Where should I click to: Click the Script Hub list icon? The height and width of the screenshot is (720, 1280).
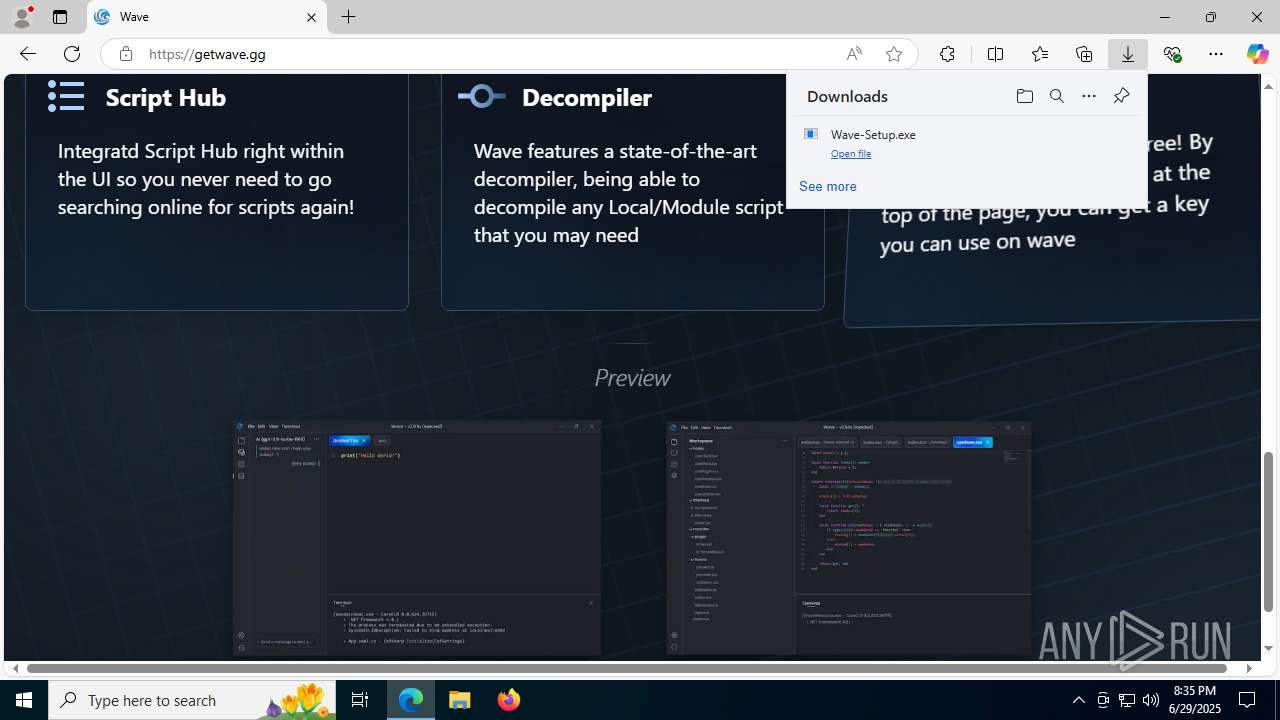pos(66,96)
